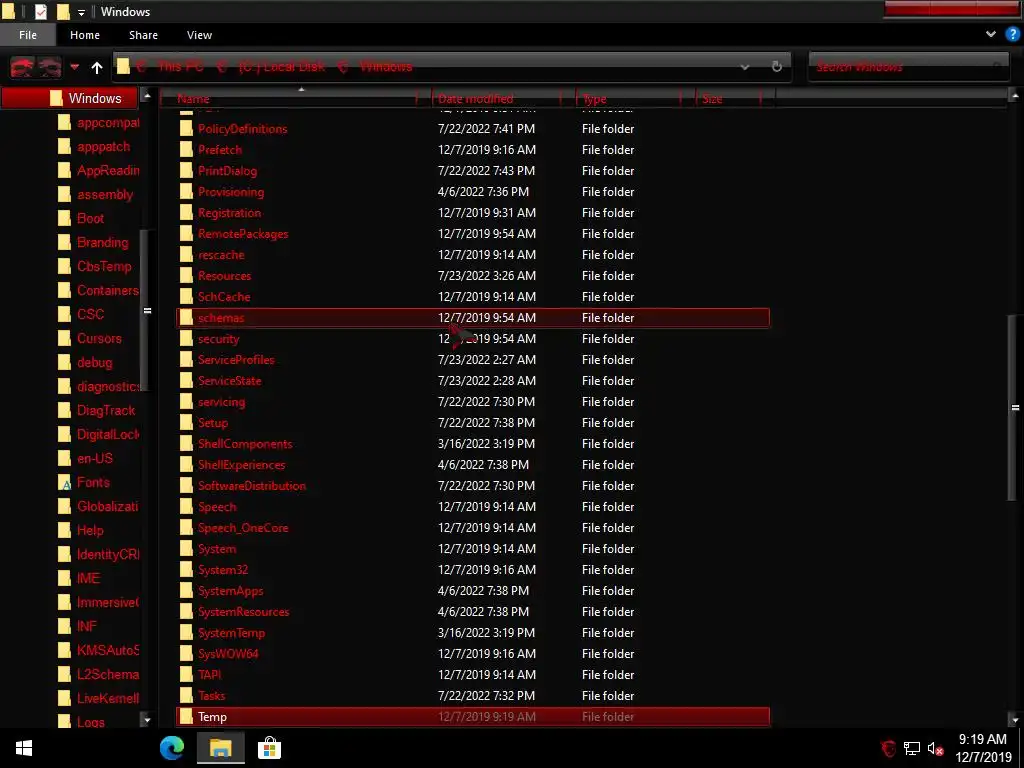Click the folder icon beside SysWOW64
Image resolution: width=1024 pixels, height=768 pixels.
(186, 654)
